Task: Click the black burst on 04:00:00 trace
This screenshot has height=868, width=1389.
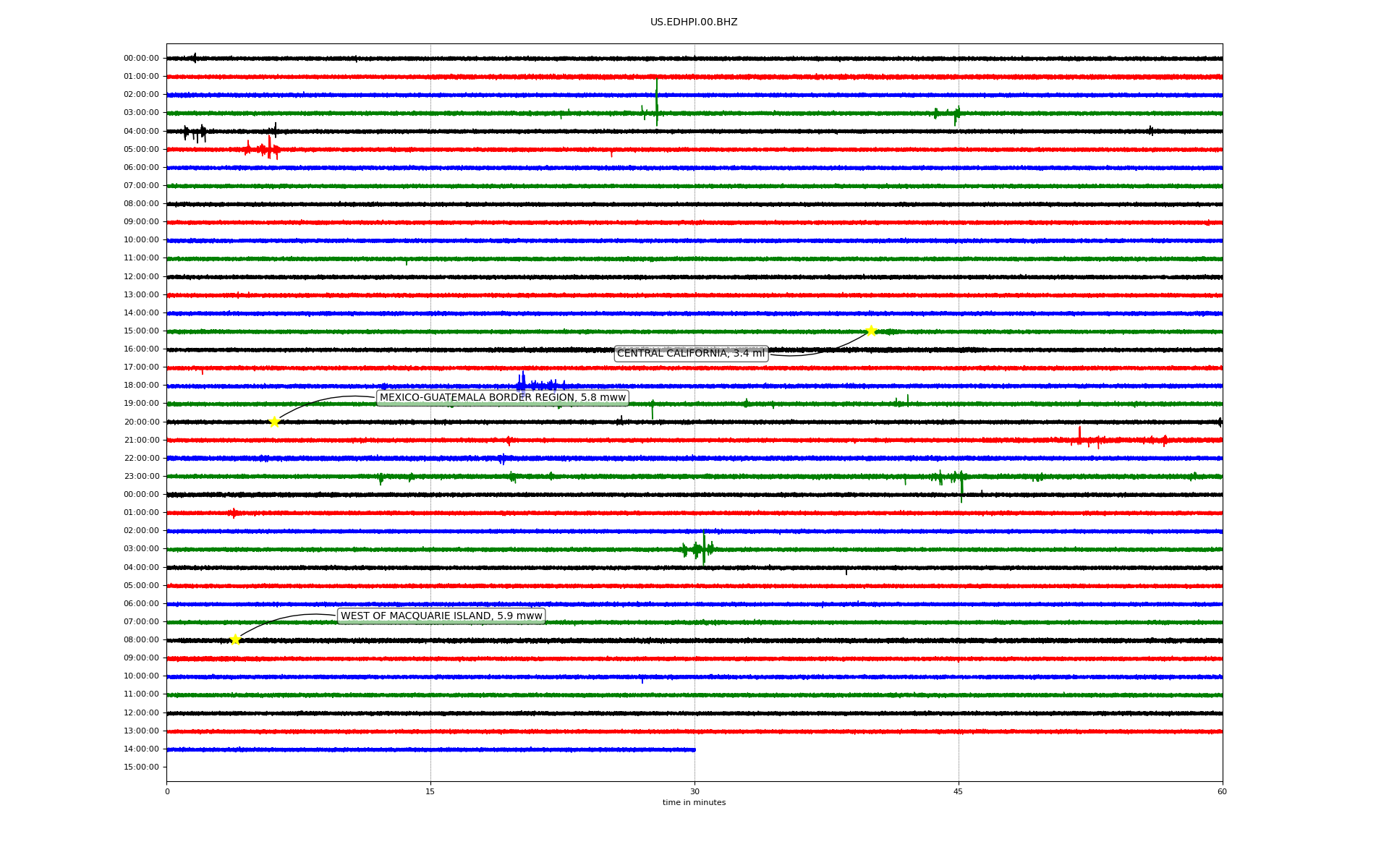Action: point(195,132)
